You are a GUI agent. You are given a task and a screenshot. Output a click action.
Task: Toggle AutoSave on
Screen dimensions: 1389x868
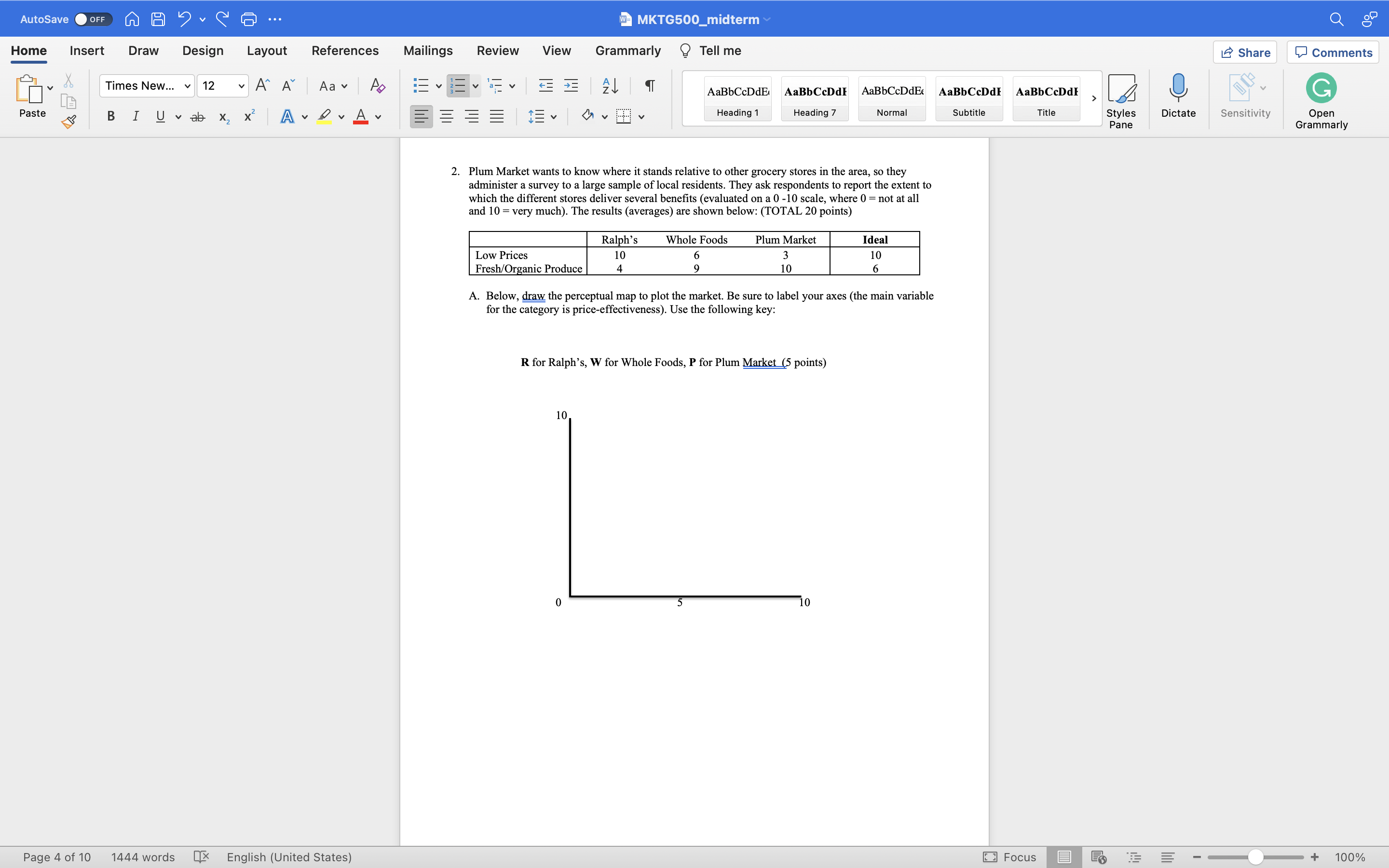click(93, 19)
